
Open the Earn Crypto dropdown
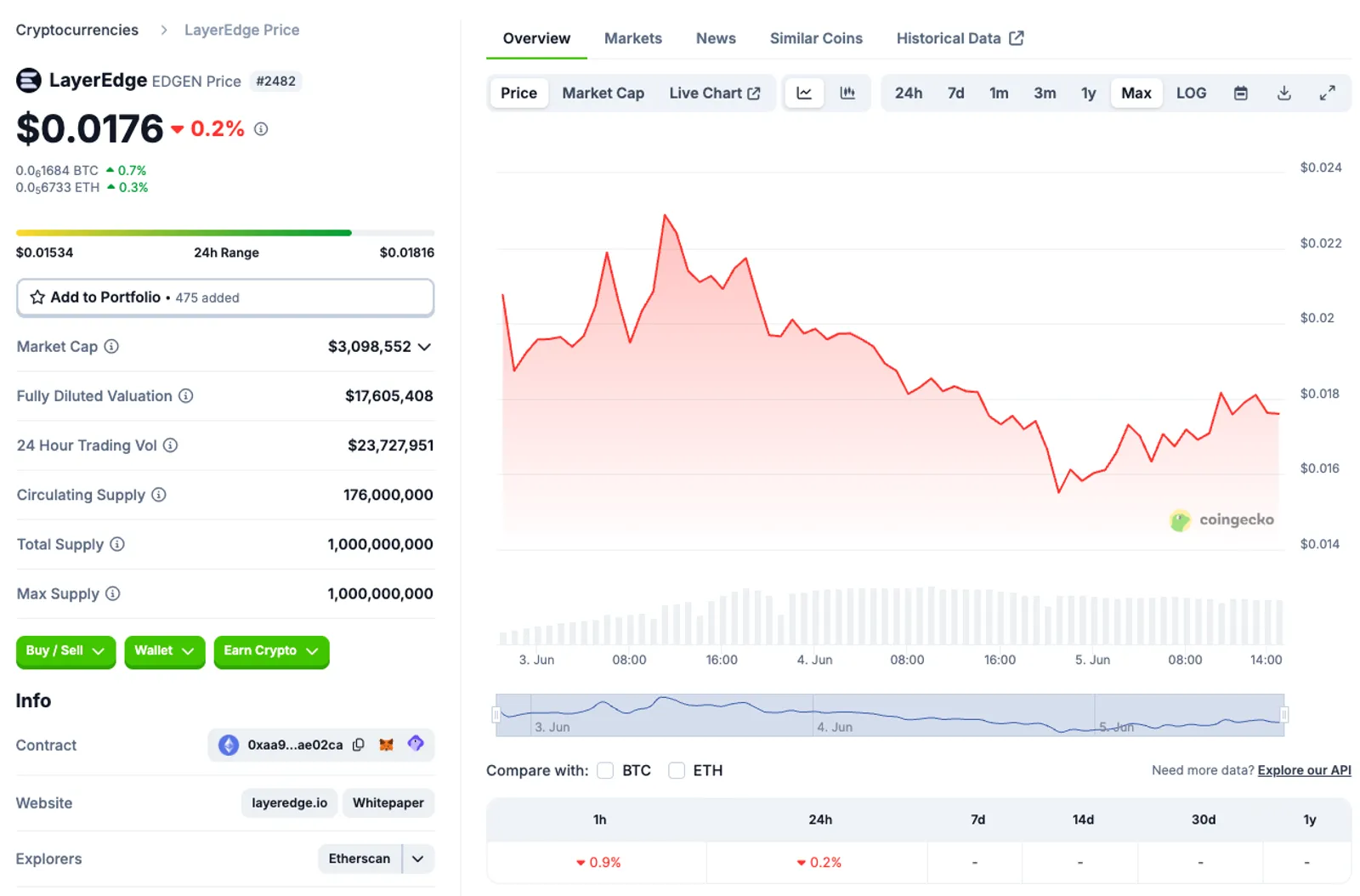pos(271,651)
